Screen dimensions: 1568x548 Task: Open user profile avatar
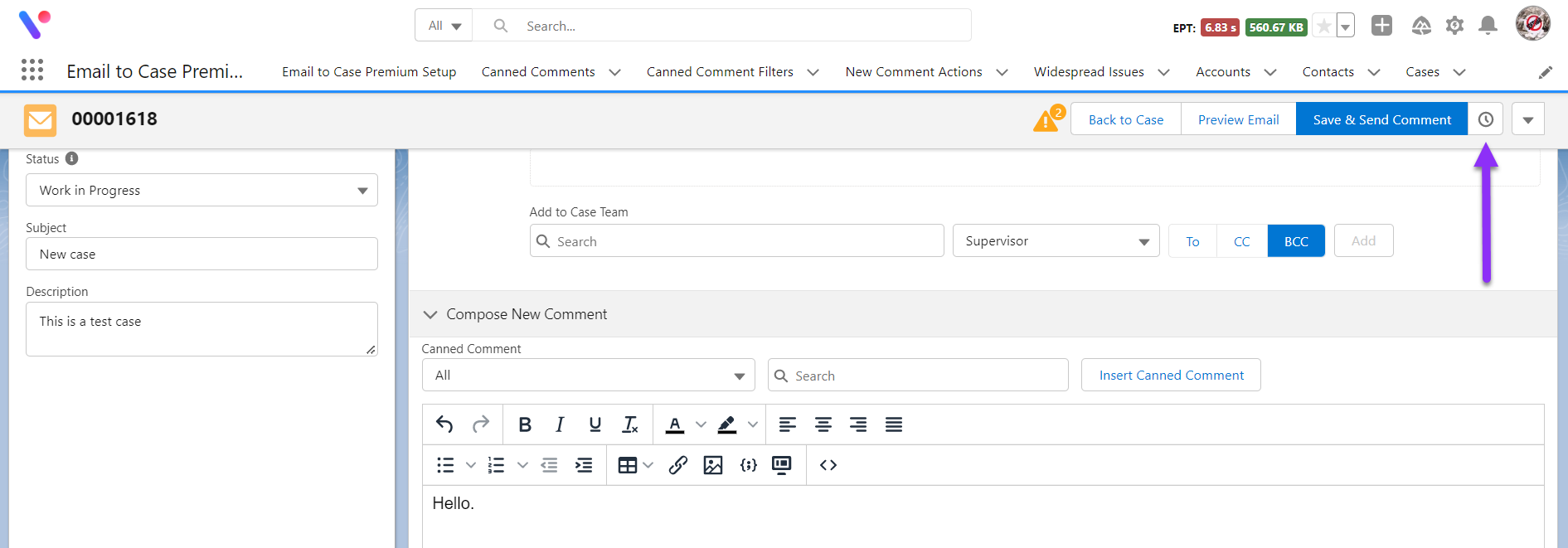[1533, 23]
